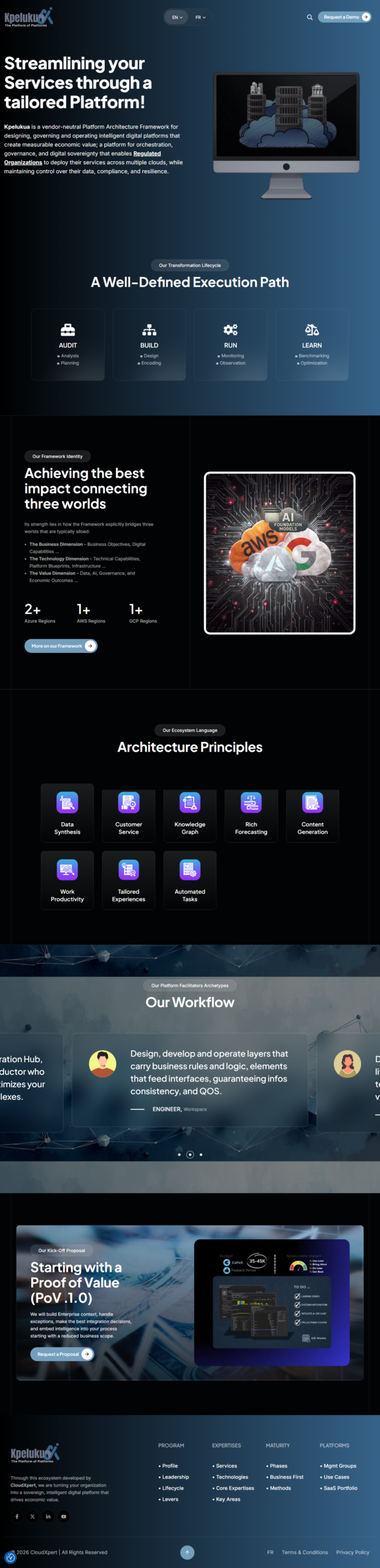Screen dimensions: 380x1568
Task: Open the cookie preferences icon
Action: click(10, 1558)
